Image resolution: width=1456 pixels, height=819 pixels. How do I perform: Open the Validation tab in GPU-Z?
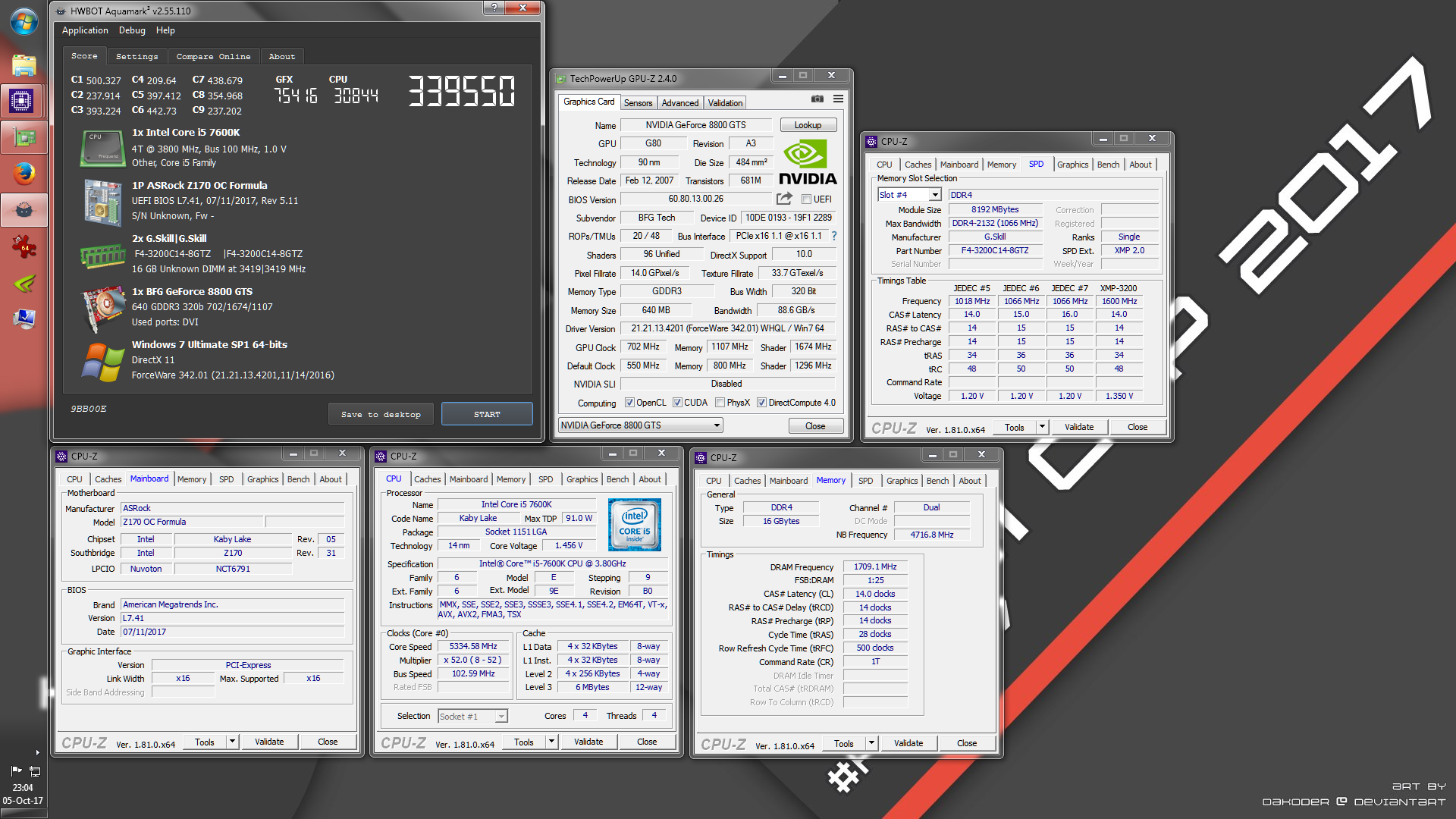pos(725,103)
